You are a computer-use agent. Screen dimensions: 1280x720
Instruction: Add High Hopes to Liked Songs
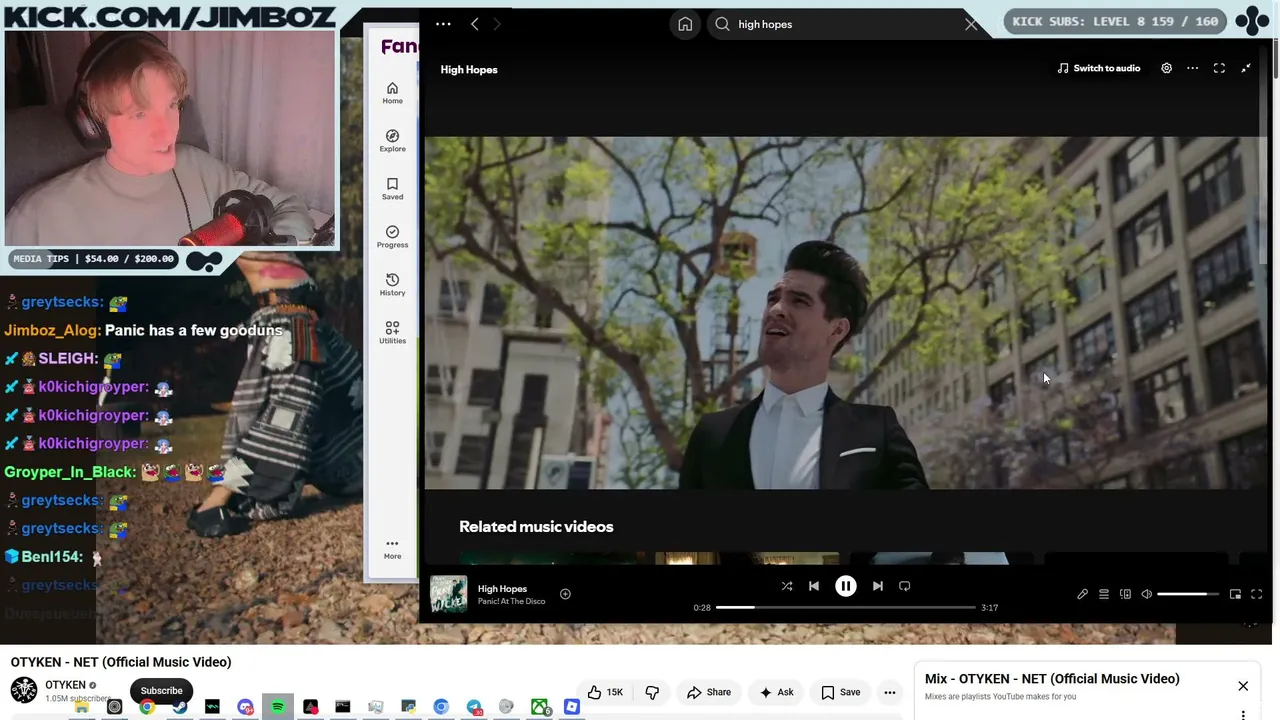coord(565,594)
